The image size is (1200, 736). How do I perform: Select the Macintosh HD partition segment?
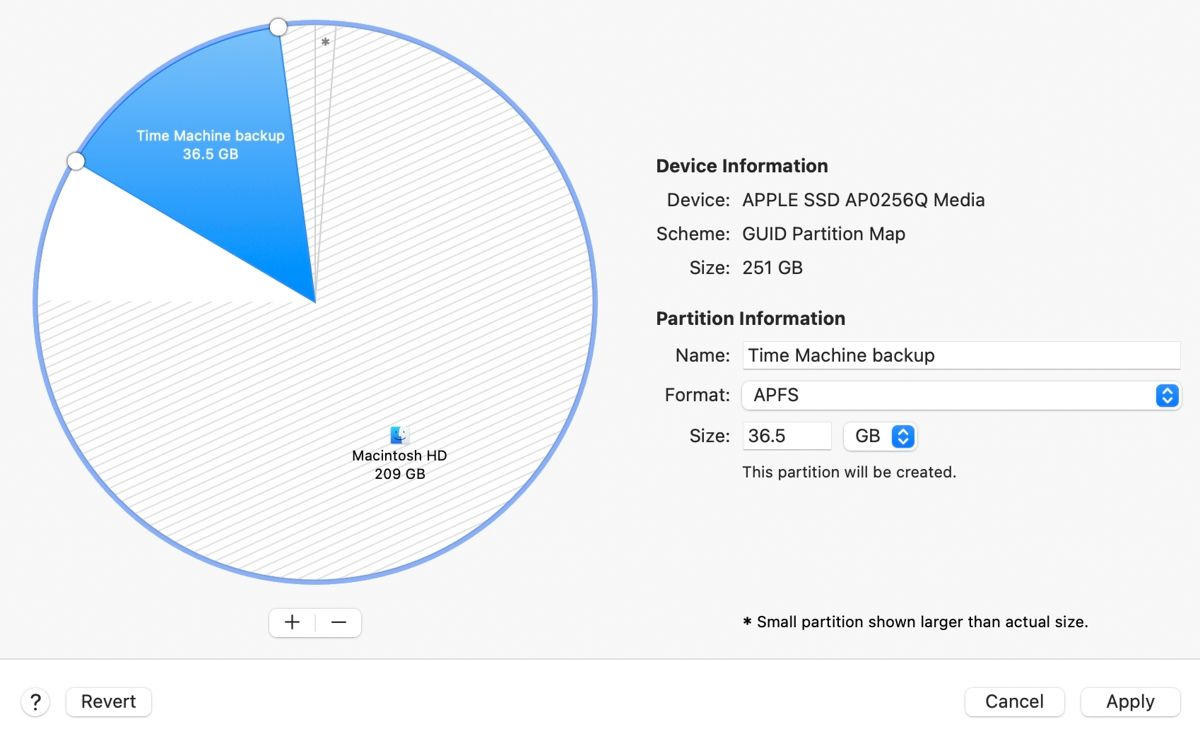pyautogui.click(x=400, y=460)
